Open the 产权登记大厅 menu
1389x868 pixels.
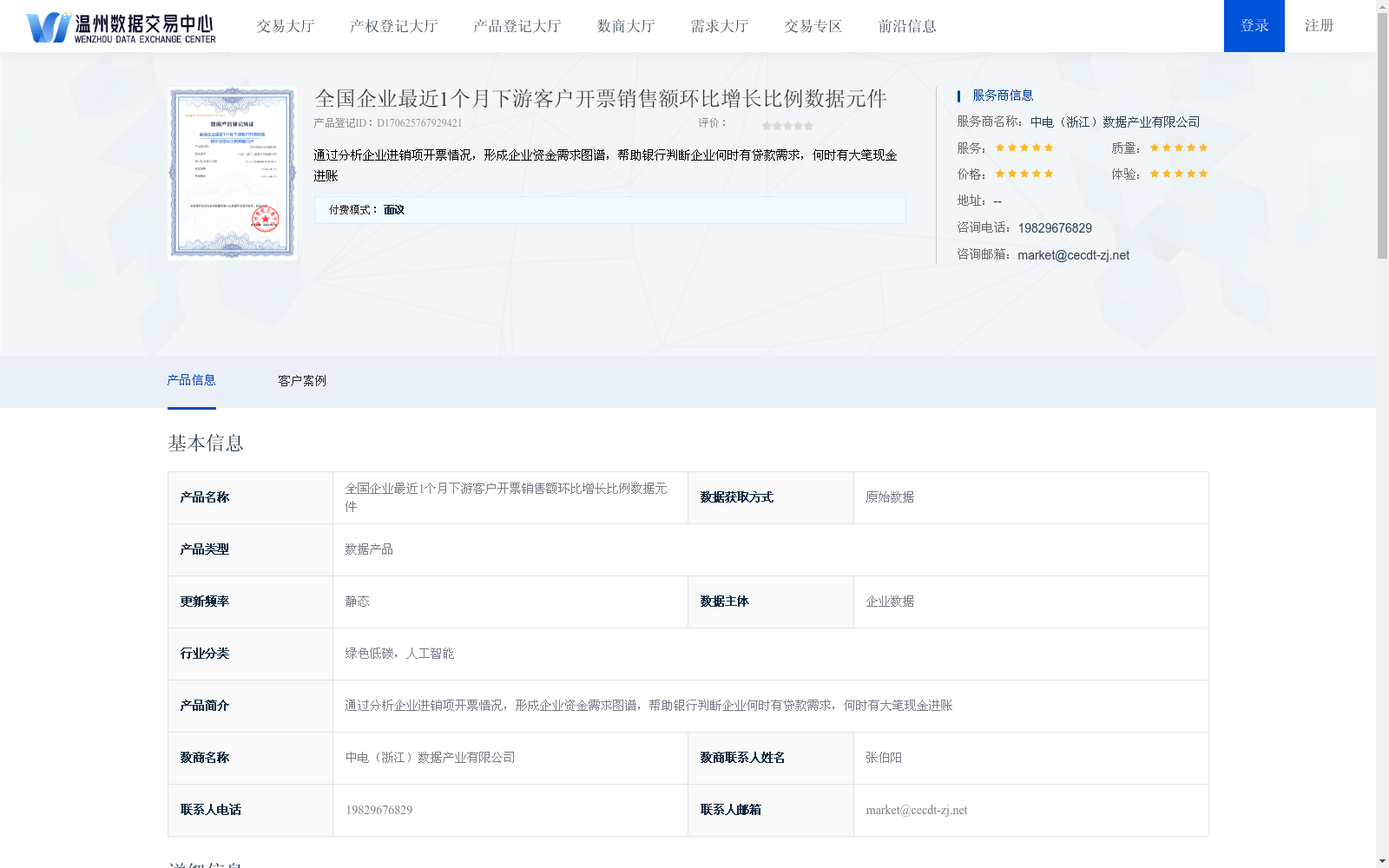click(394, 26)
